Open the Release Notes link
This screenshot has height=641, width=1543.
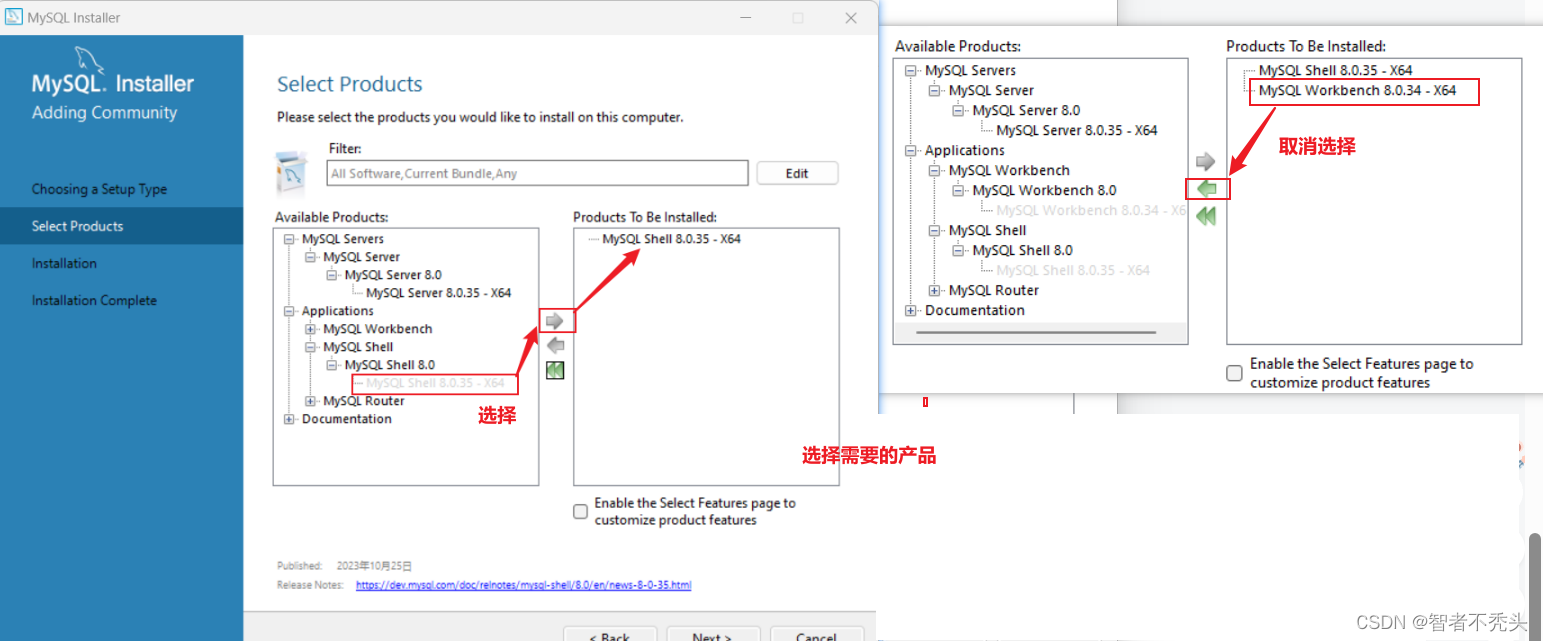click(524, 584)
